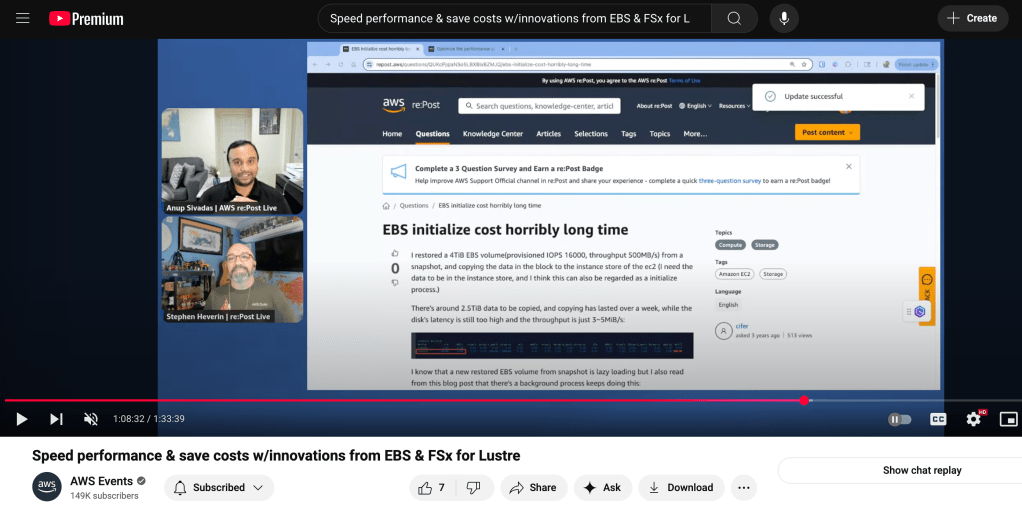
Task: Open the more actions ellipsis menu
Action: [743, 488]
